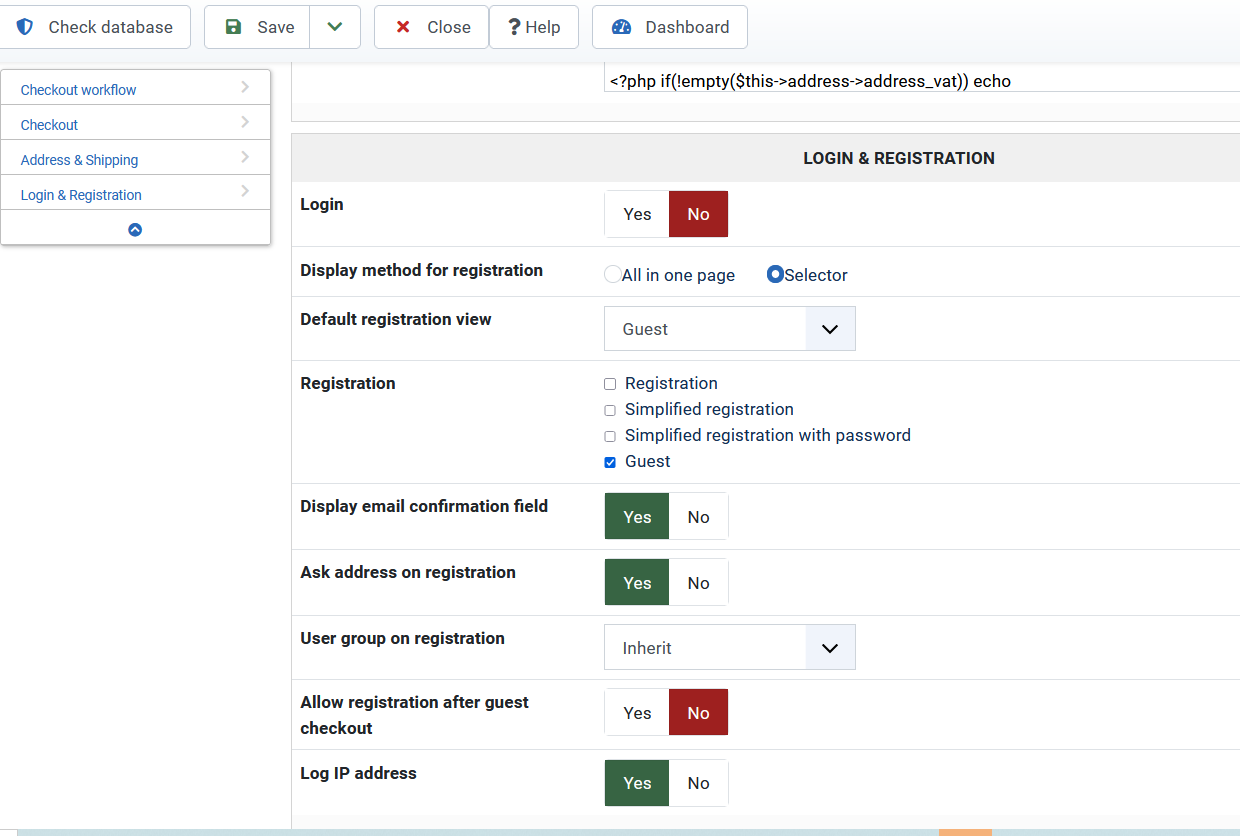1240x836 pixels.
Task: Click the Help question mark icon
Action: (x=514, y=27)
